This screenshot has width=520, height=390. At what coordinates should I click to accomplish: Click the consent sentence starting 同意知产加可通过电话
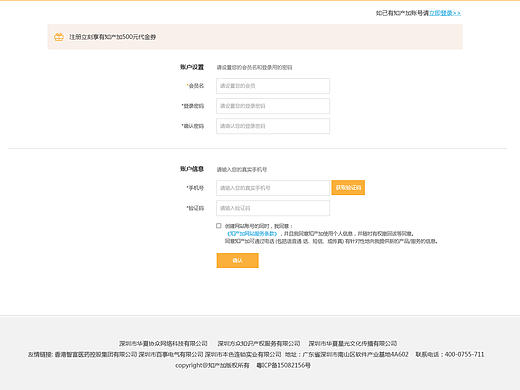coord(331,241)
